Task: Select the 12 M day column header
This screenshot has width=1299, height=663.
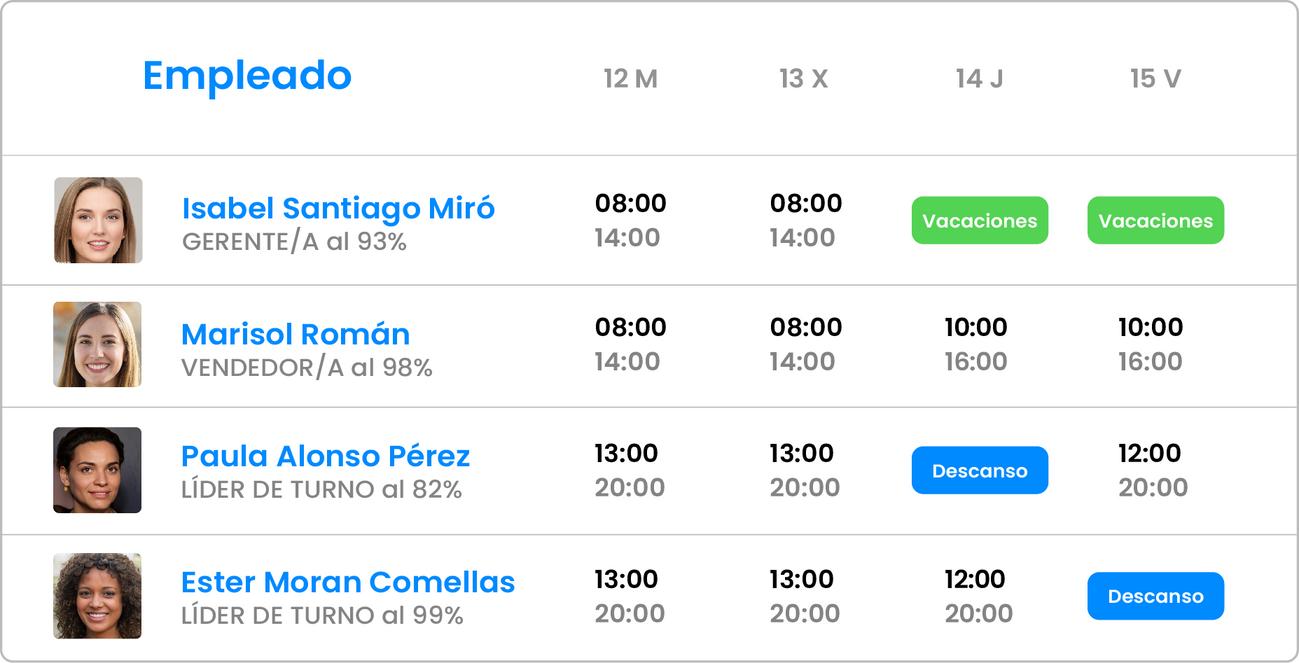Action: [630, 79]
